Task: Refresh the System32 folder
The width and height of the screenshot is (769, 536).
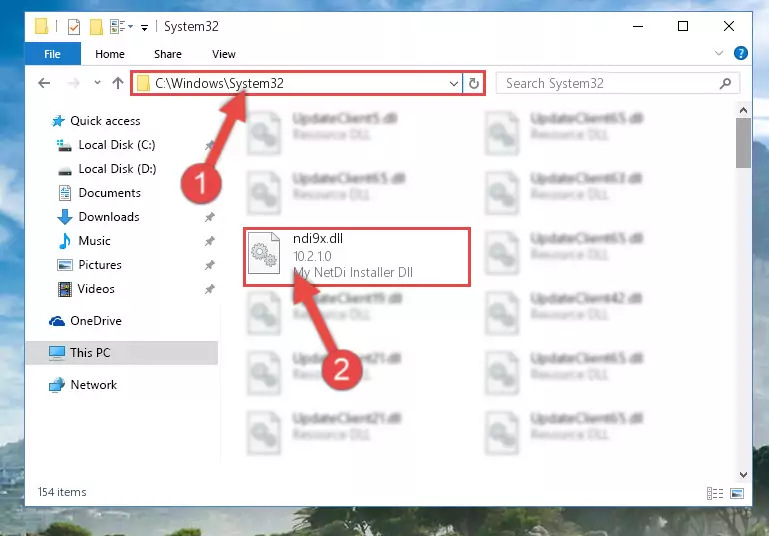Action: click(474, 83)
